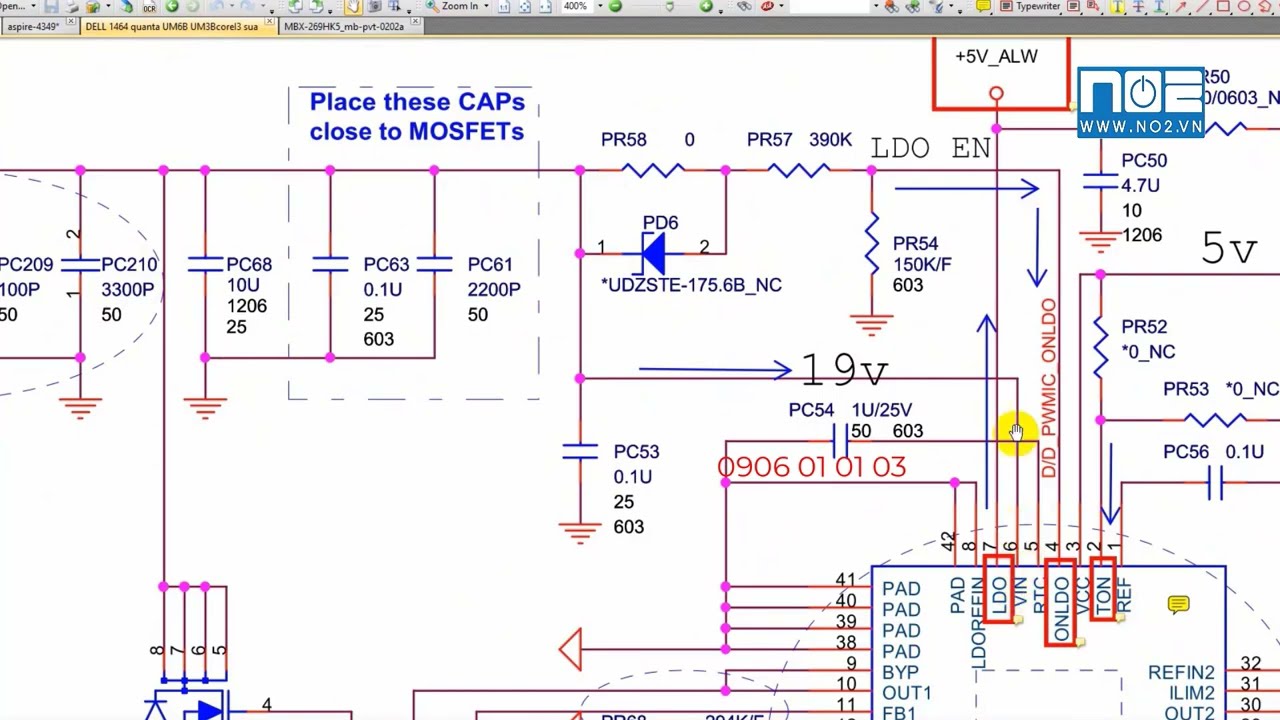Open the search box dropdown arrow
This screenshot has width=1280, height=720.
tap(876, 6)
